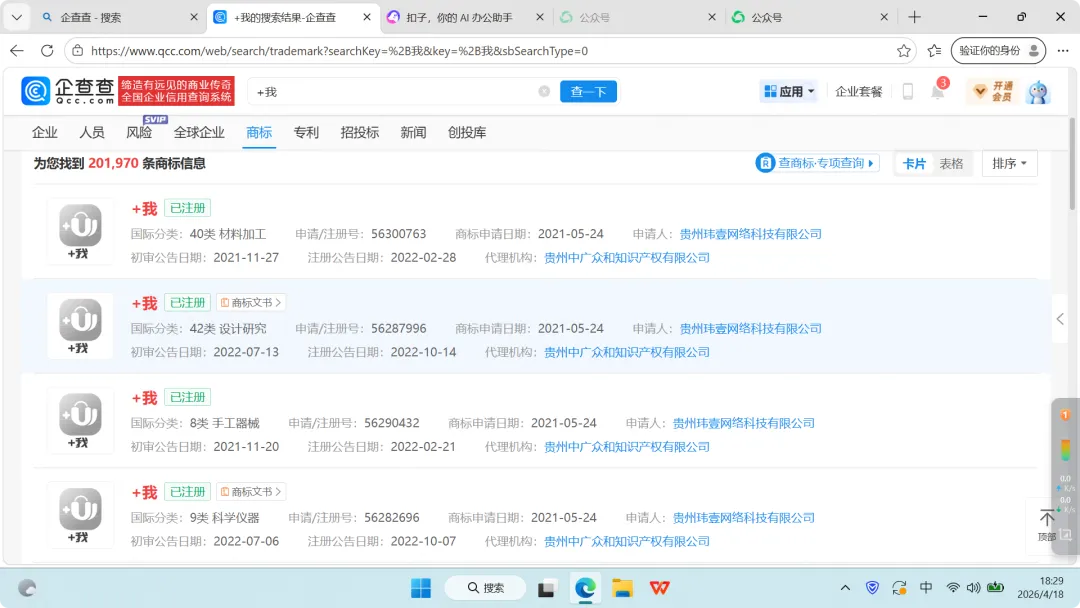This screenshot has height=608, width=1080.
Task: Show hidden system tray icons
Action: (845, 588)
